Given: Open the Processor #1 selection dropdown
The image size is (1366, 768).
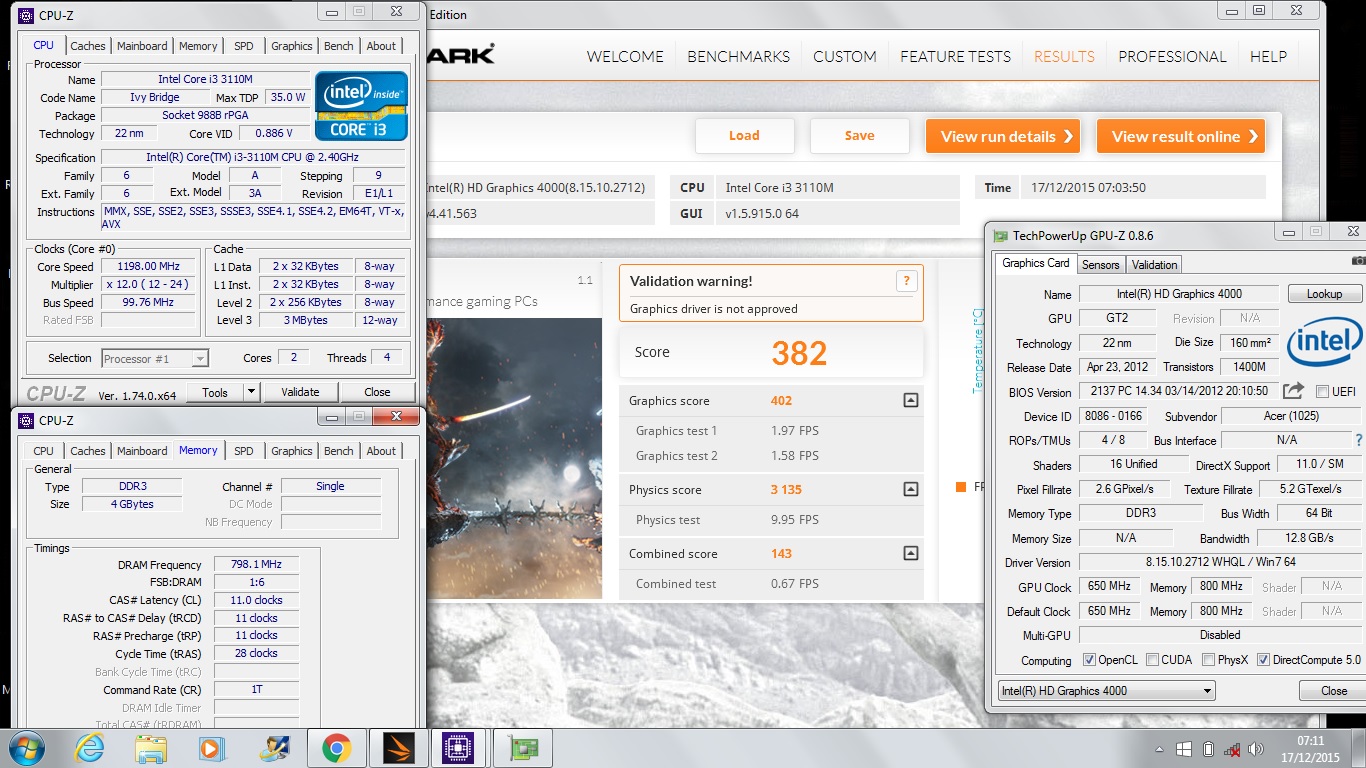Looking at the screenshot, I should coord(155,358).
